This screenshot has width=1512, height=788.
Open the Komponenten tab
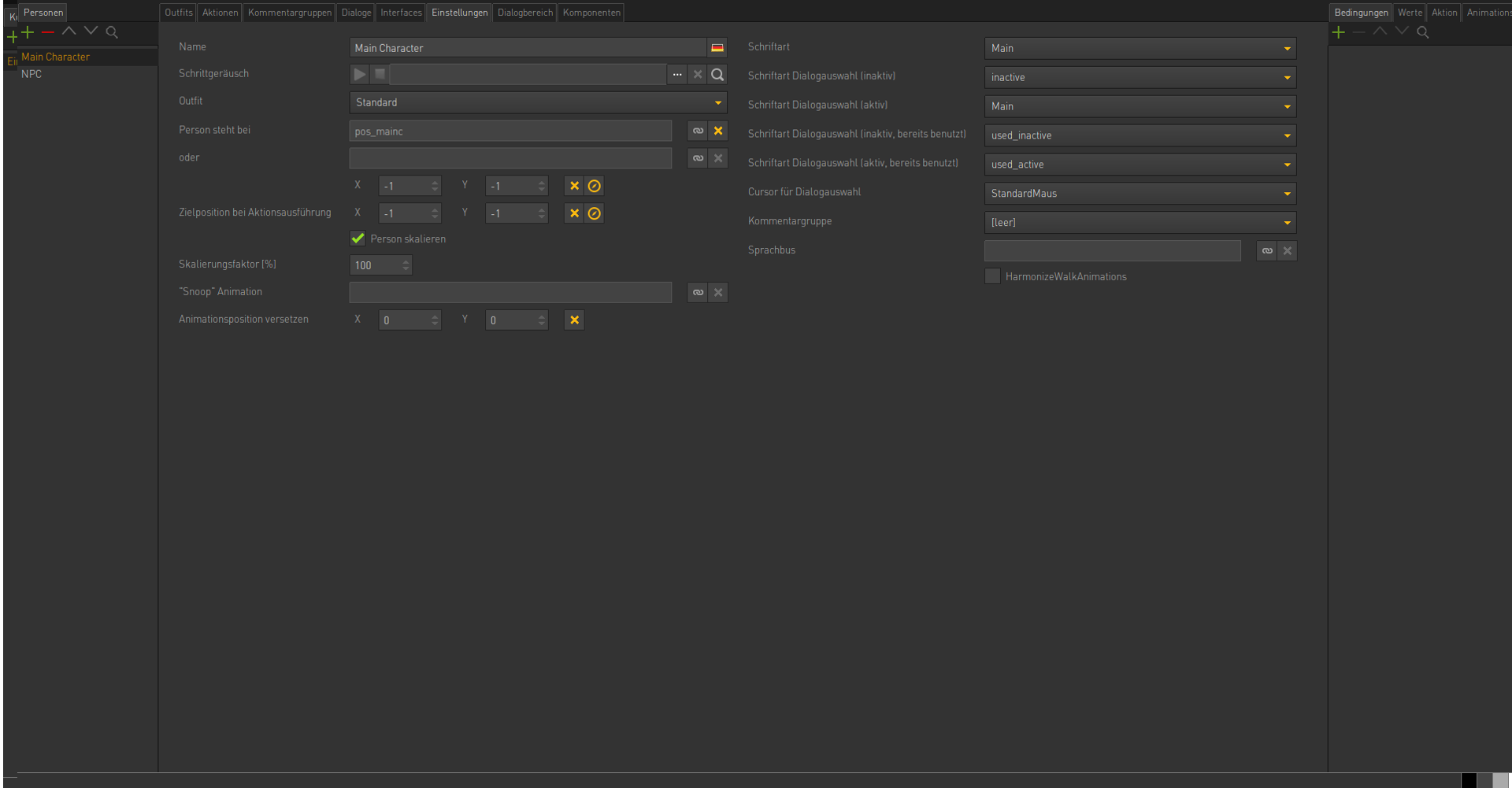coord(591,13)
